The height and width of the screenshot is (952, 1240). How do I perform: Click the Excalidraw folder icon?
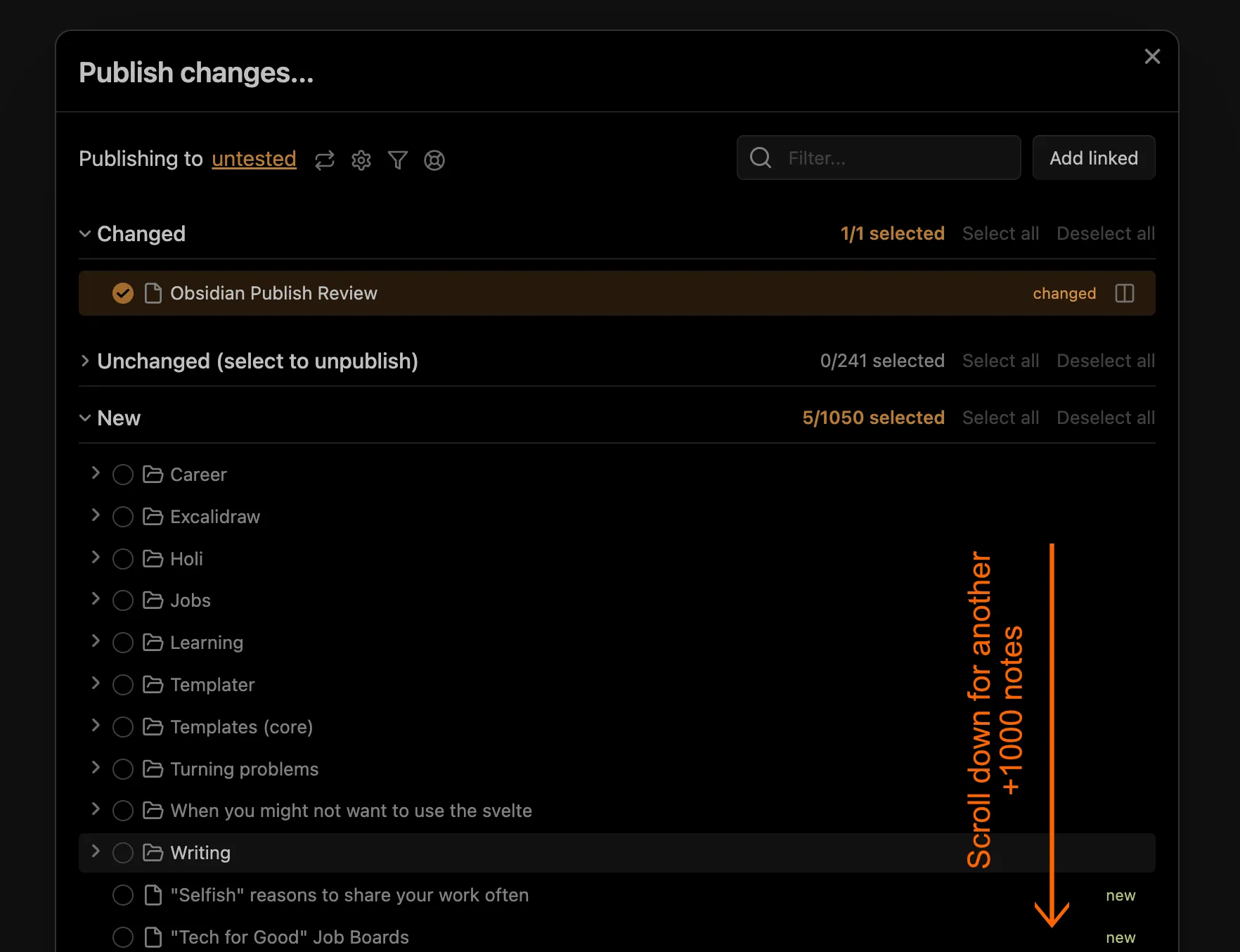153,517
